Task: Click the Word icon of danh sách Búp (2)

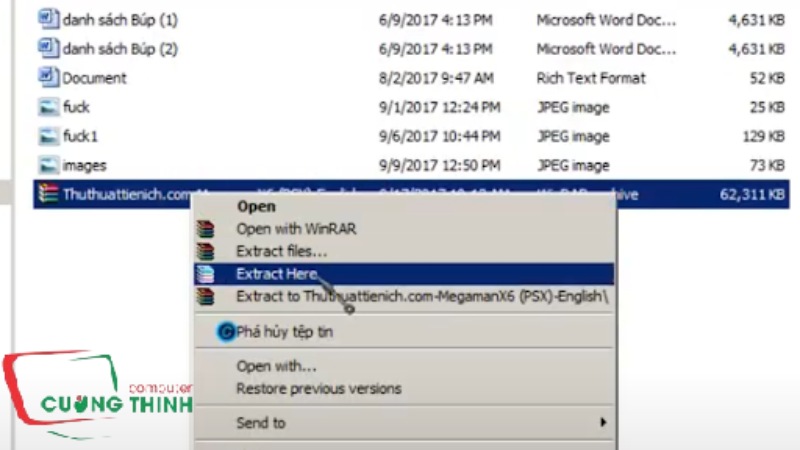Action: click(x=48, y=48)
